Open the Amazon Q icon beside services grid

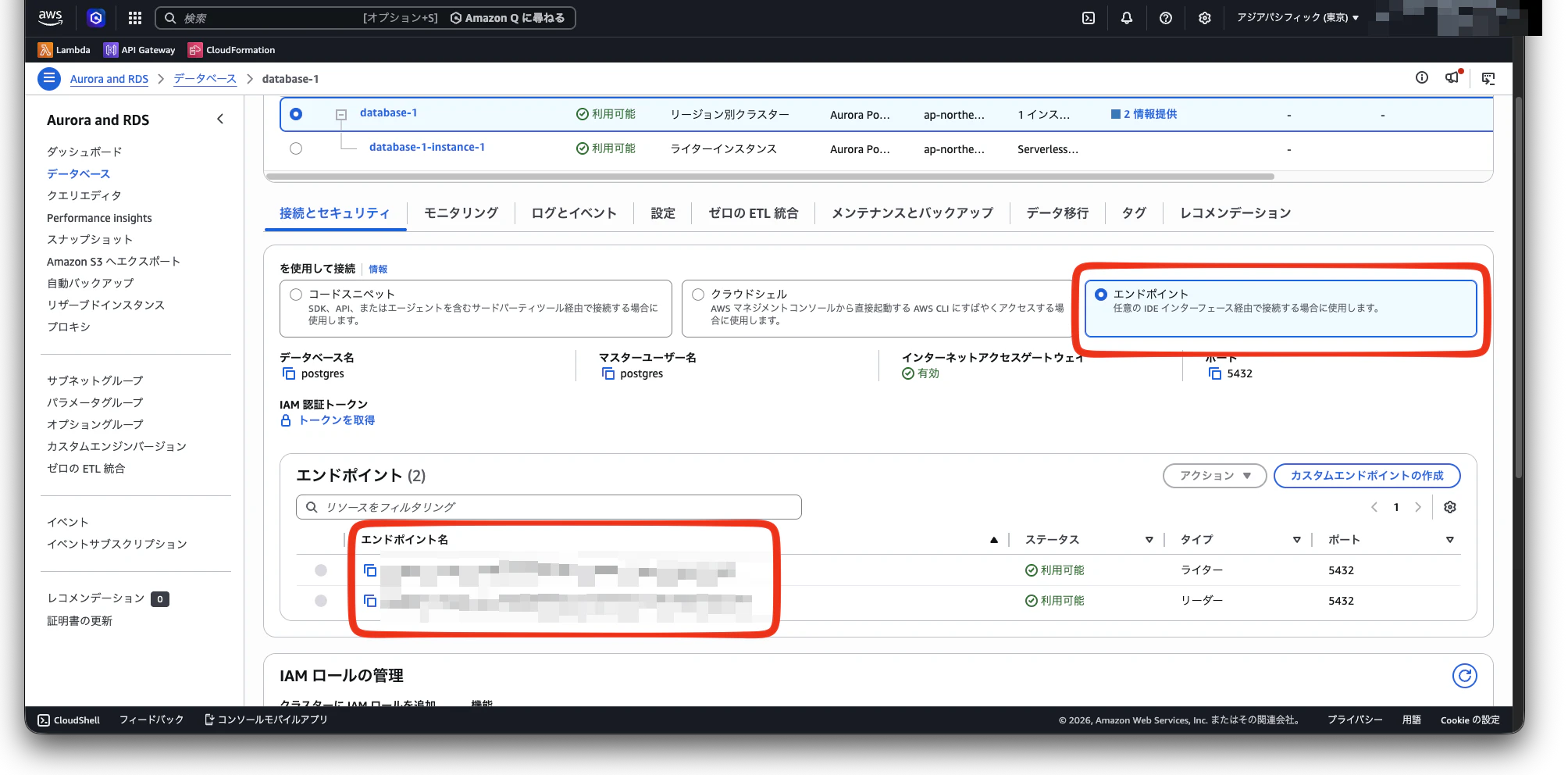coord(96,18)
